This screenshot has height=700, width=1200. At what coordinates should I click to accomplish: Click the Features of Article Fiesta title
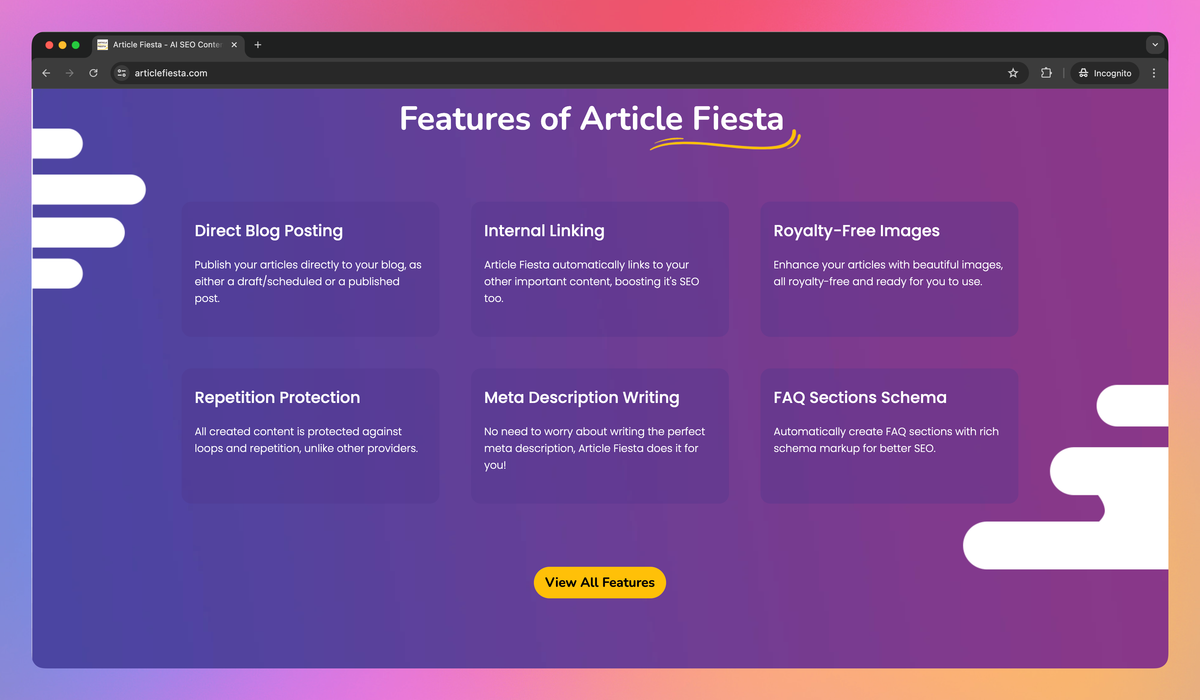click(592, 119)
